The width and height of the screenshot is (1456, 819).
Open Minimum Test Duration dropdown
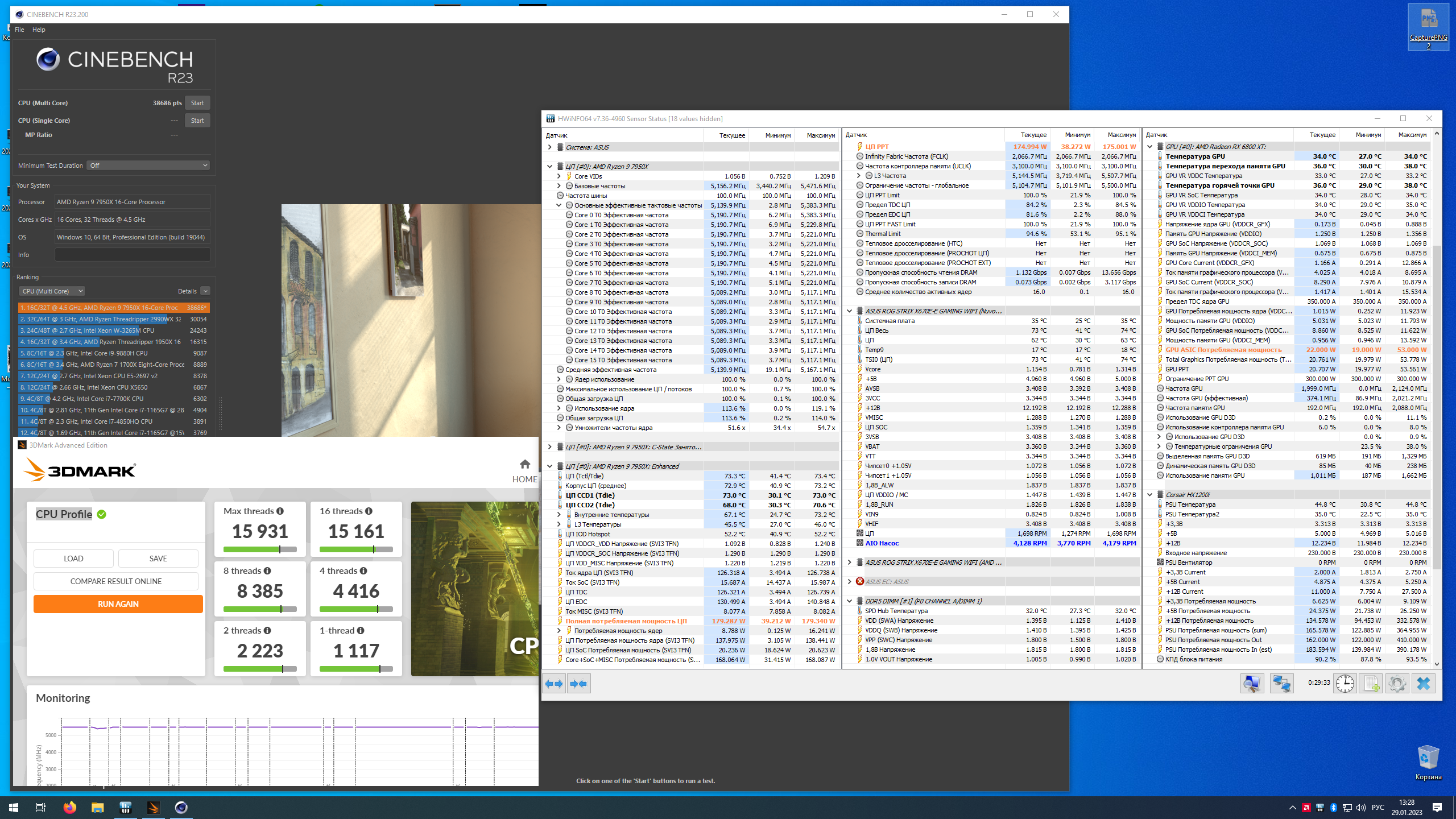[148, 166]
